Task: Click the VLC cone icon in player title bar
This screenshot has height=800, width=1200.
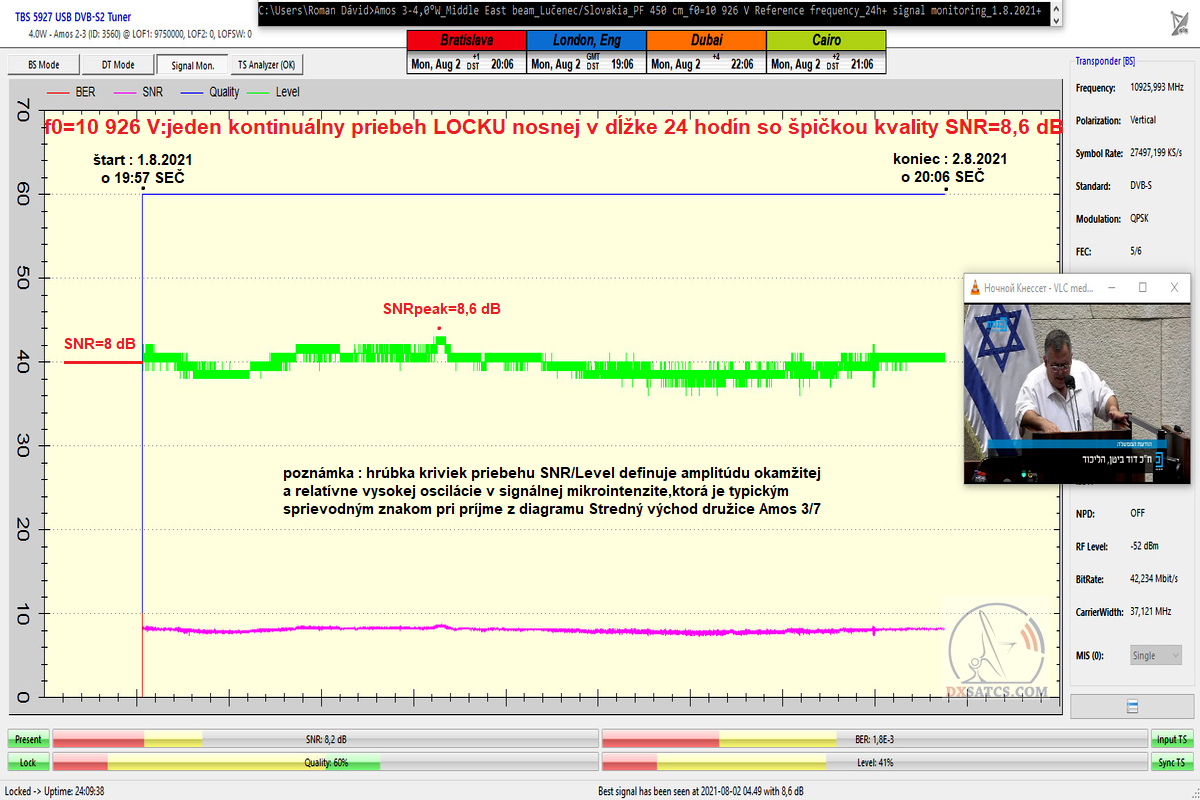Action: 975,288
